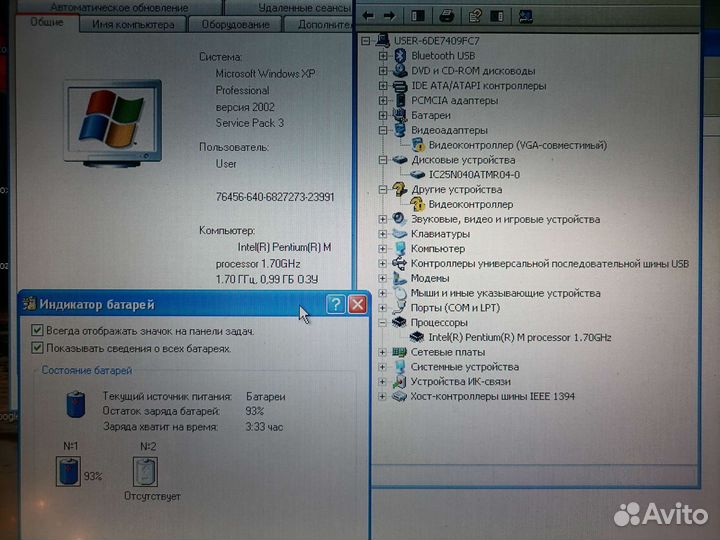Click the Forward arrow in Device Manager toolbar
Image resolution: width=720 pixels, height=540 pixels.
point(389,16)
